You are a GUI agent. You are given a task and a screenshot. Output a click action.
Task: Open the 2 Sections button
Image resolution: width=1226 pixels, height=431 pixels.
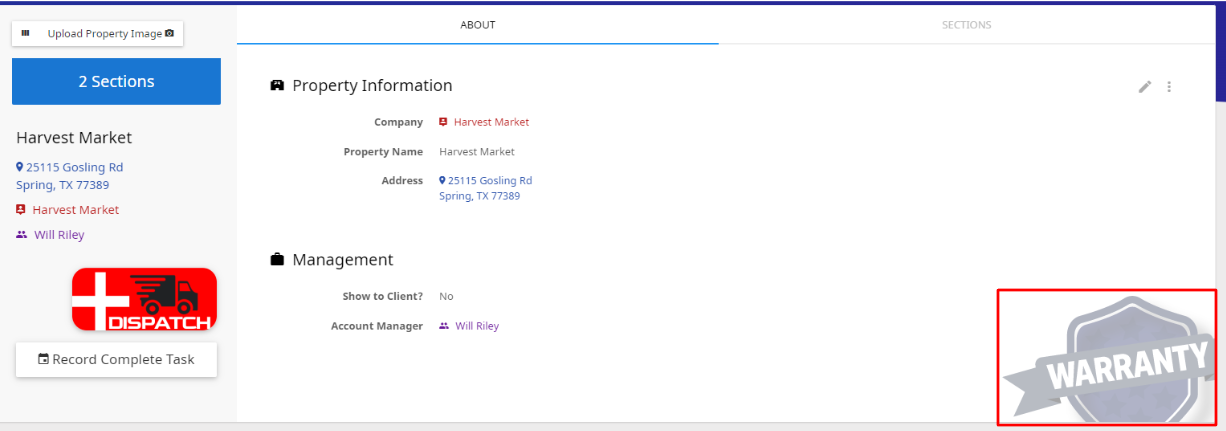116,81
